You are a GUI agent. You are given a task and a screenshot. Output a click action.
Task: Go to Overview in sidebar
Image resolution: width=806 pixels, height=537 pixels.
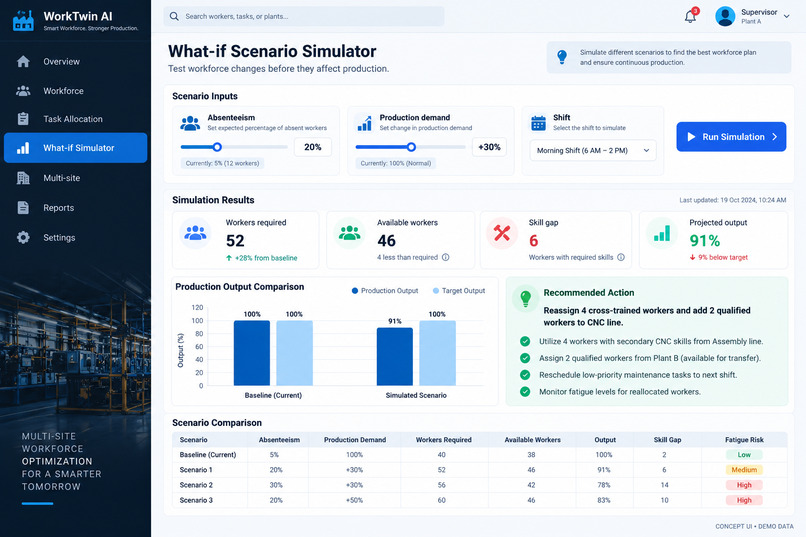point(76,62)
